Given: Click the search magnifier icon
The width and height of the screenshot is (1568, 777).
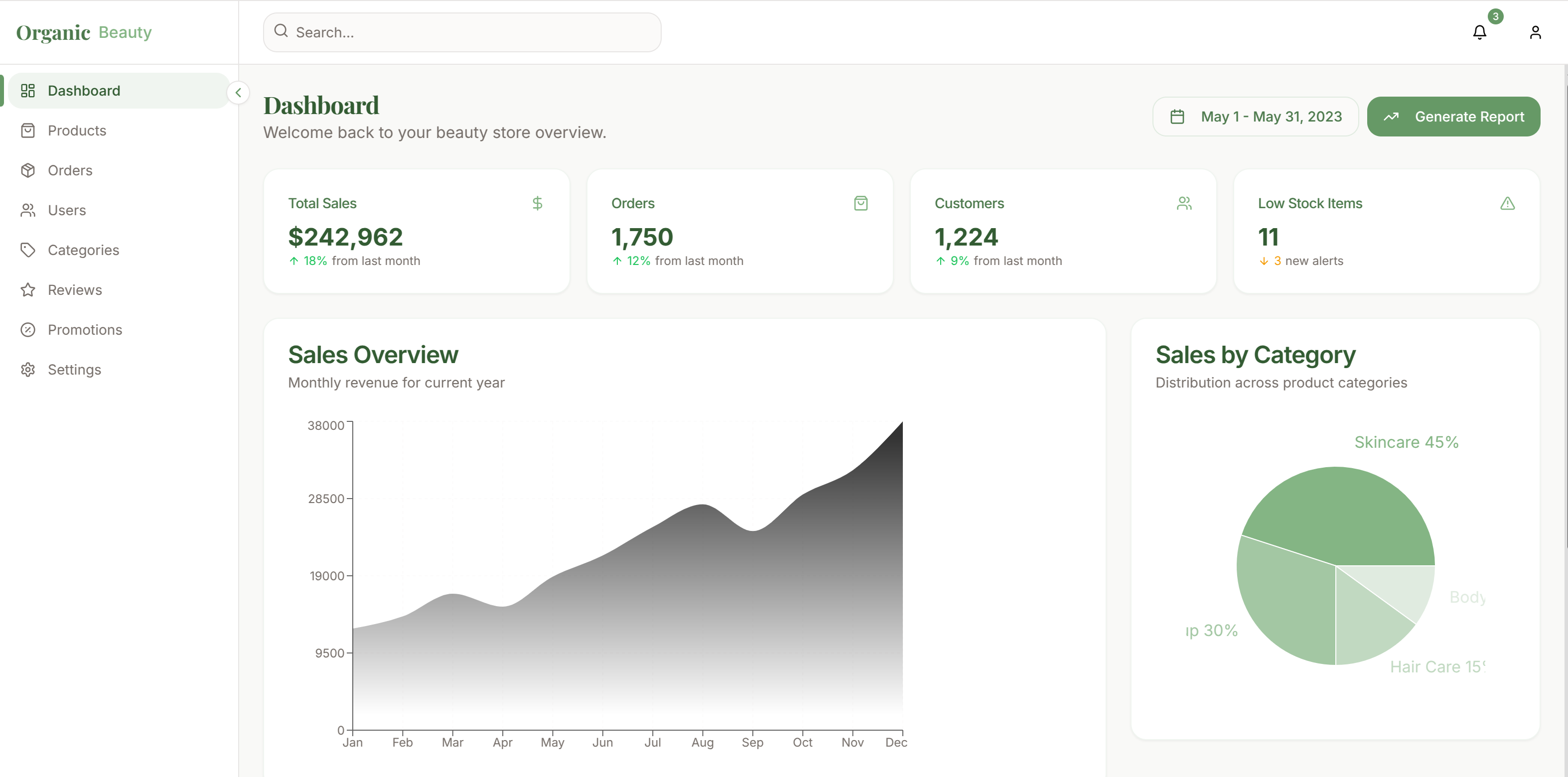Looking at the screenshot, I should coord(281,31).
